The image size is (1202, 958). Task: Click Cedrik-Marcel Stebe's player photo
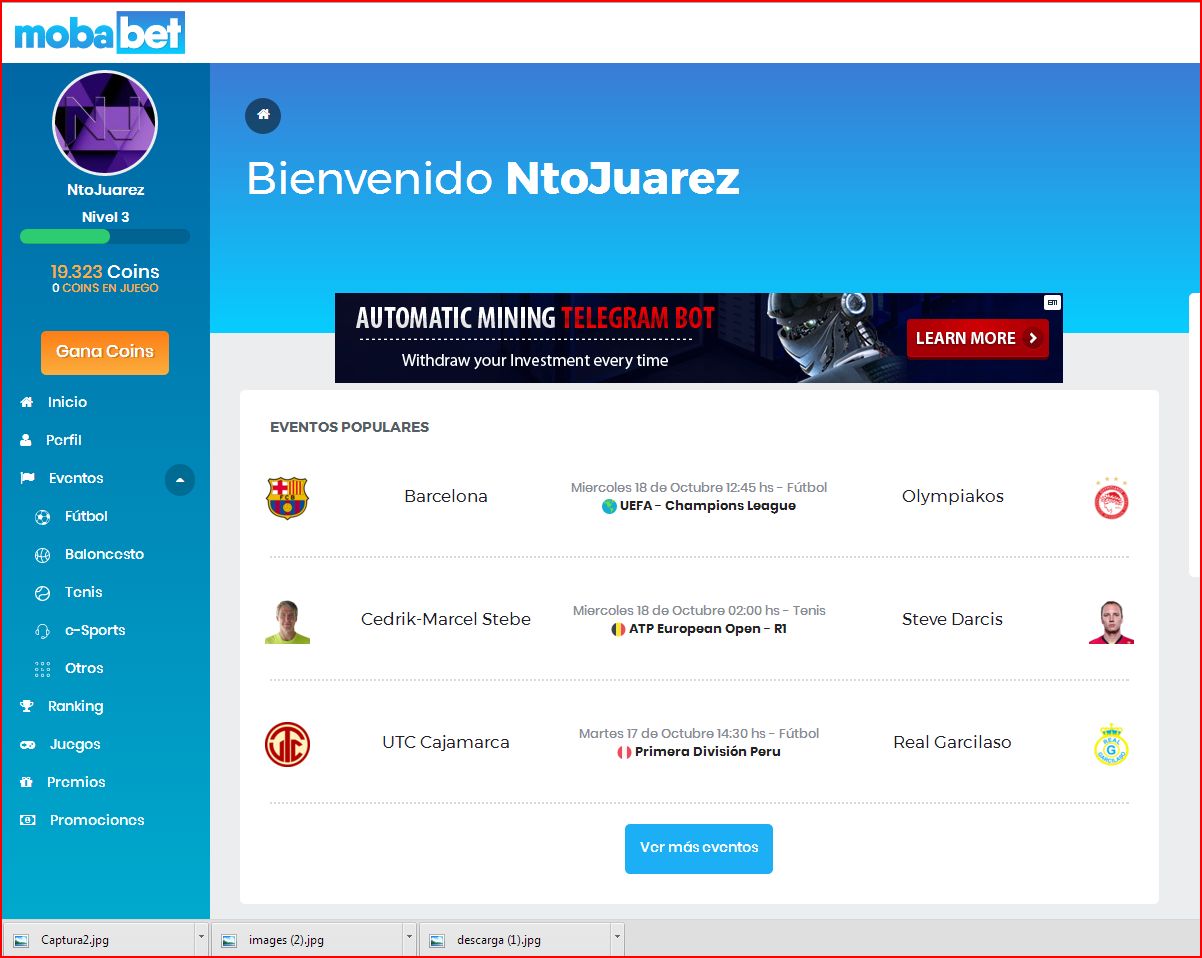click(x=287, y=622)
